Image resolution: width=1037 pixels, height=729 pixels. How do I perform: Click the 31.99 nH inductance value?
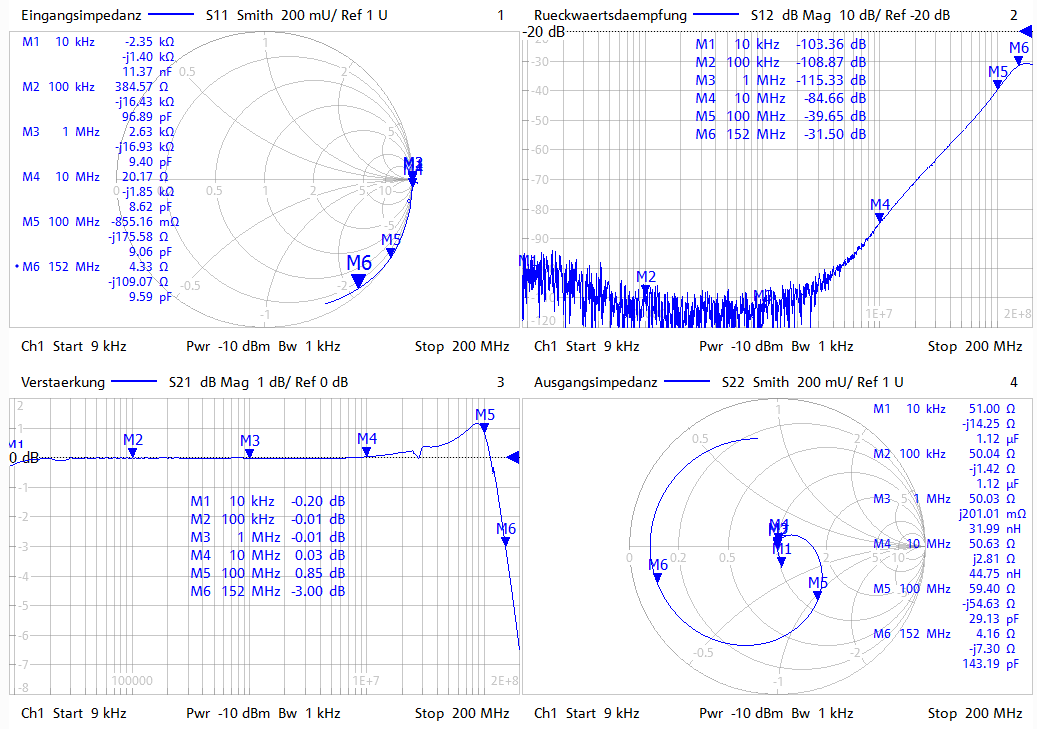tap(995, 529)
